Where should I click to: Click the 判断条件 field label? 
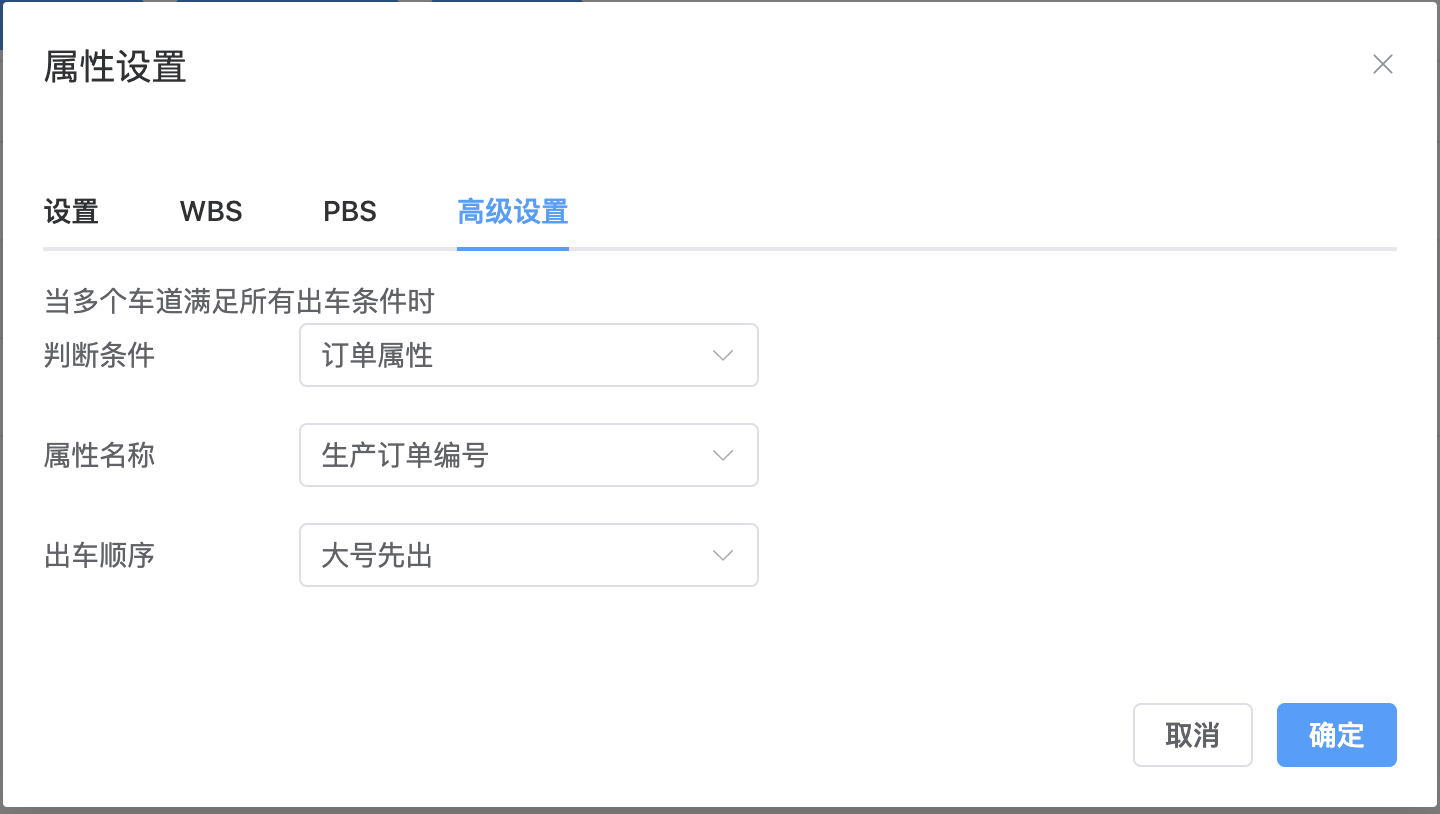99,355
